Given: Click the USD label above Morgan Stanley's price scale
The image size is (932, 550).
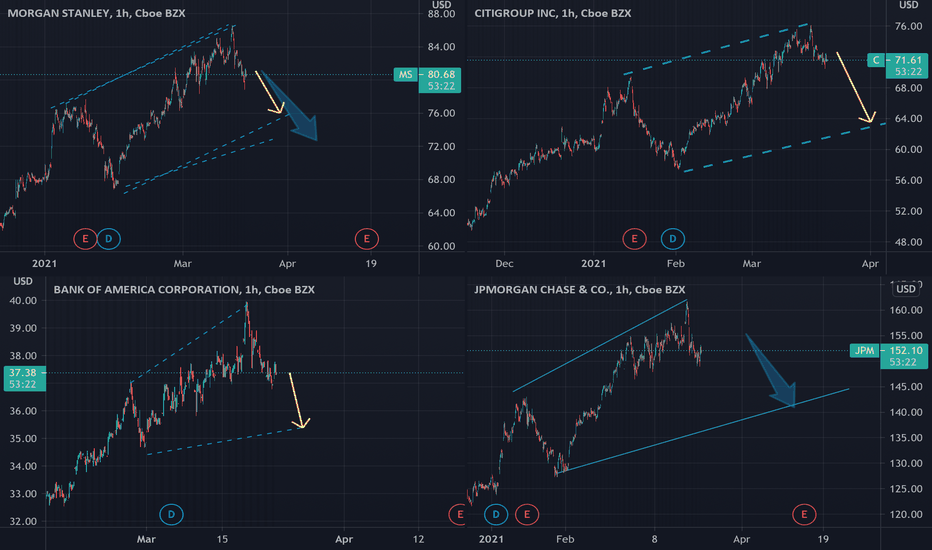Looking at the screenshot, I should tap(442, 5).
